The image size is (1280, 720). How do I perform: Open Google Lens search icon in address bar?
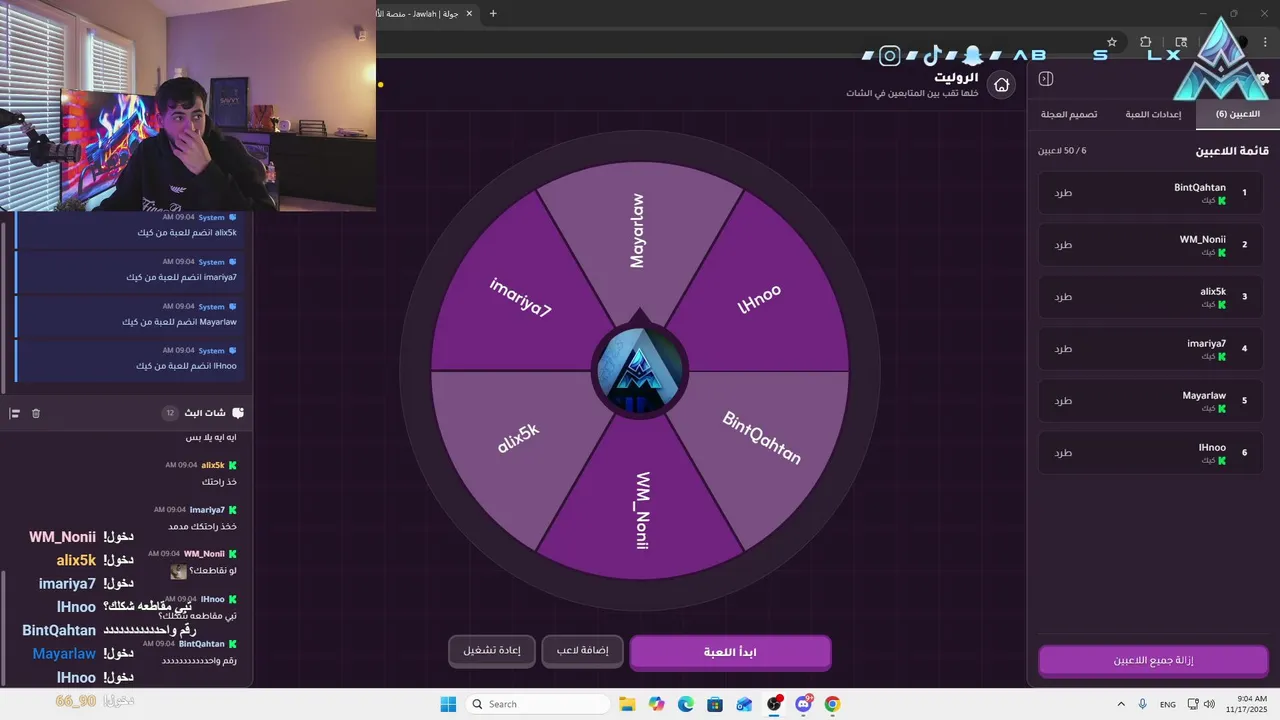(1181, 42)
